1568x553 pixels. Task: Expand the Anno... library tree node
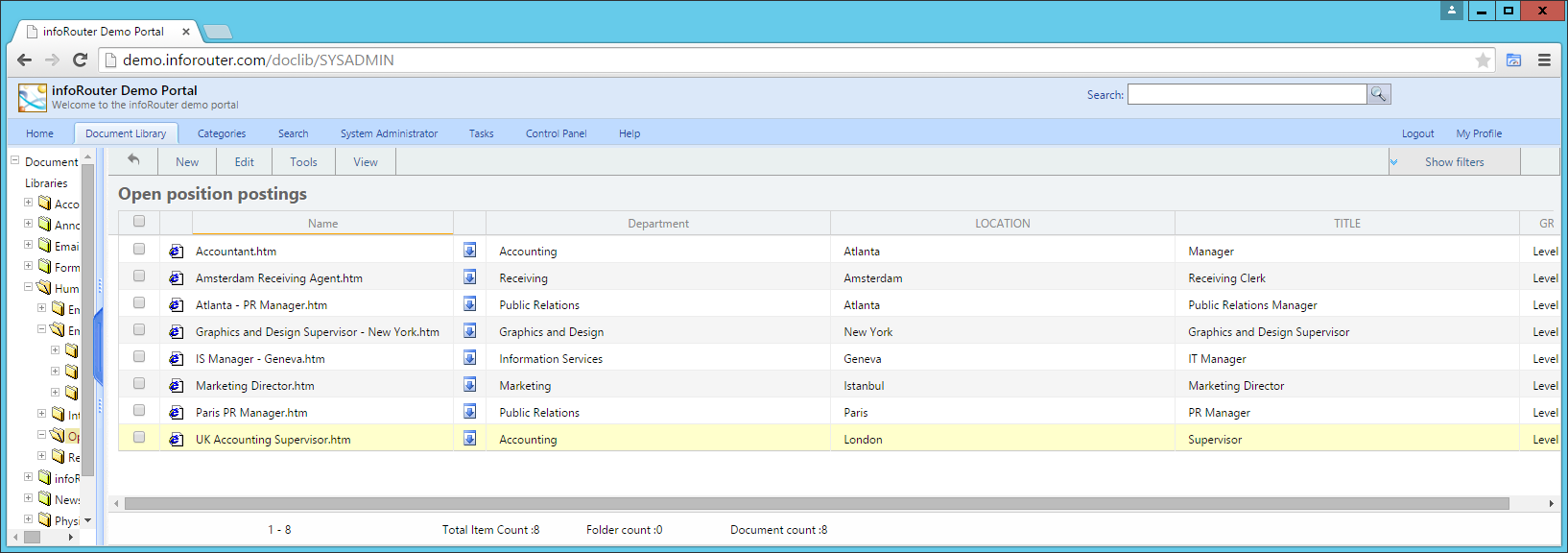(29, 224)
